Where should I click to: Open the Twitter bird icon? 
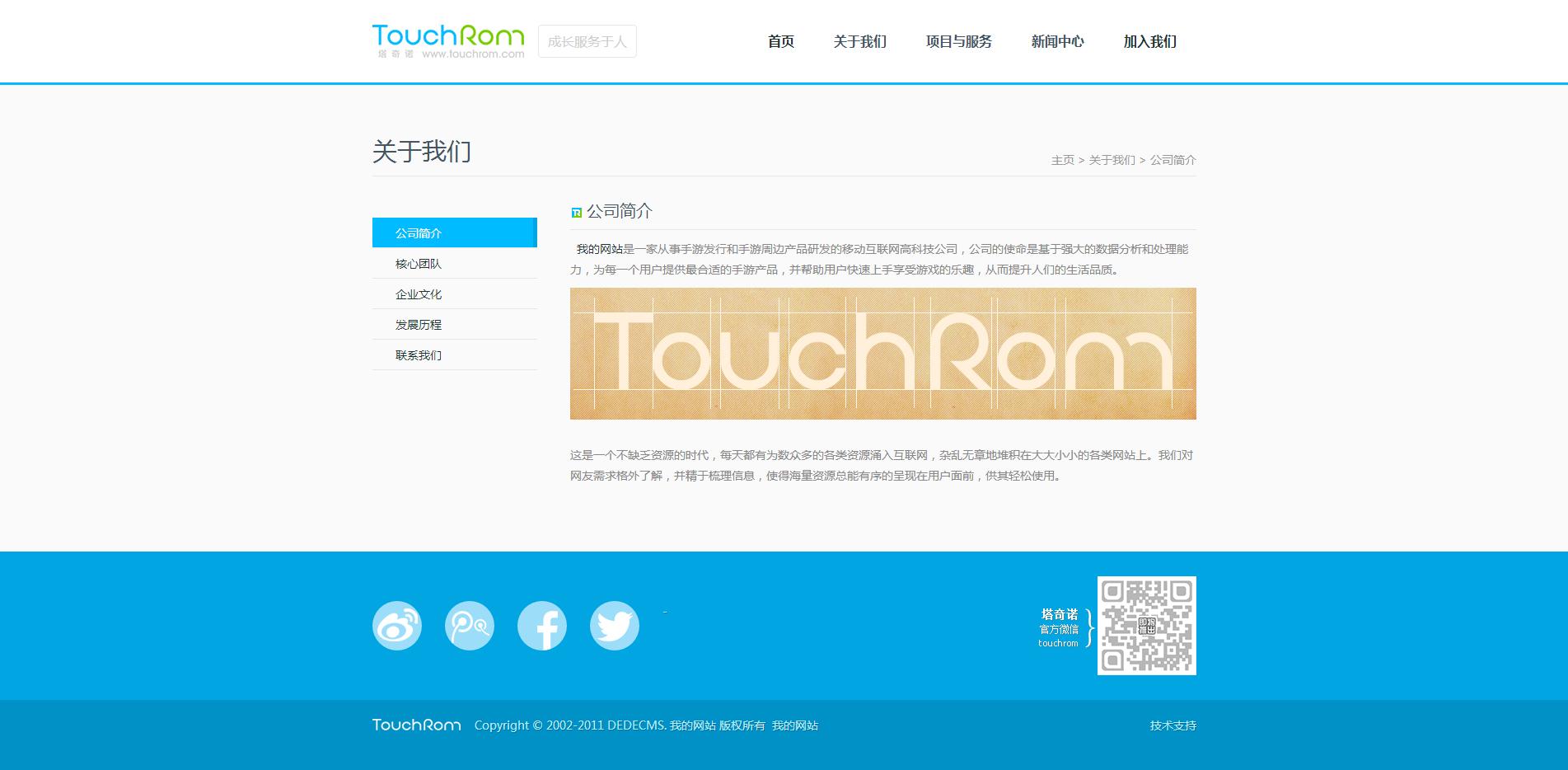tap(615, 626)
